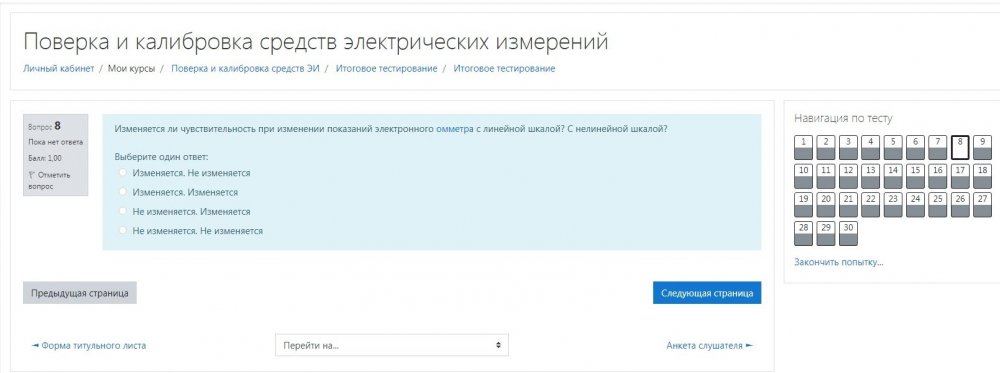Click the page title 'Поверка и калибровка средств электрических измерений'
The height and width of the screenshot is (373, 1000).
(x=316, y=42)
